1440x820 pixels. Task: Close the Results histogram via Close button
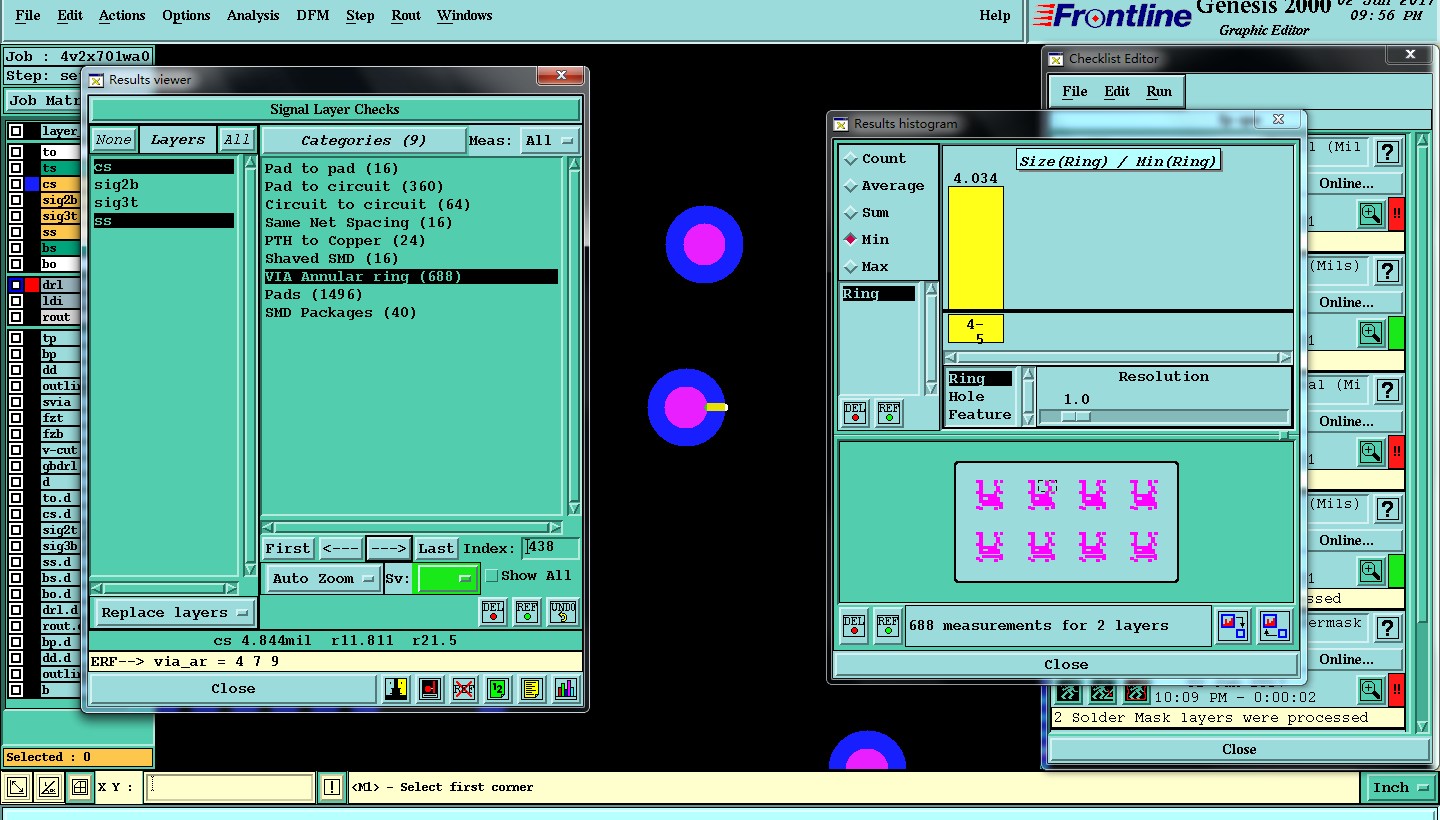click(1066, 665)
